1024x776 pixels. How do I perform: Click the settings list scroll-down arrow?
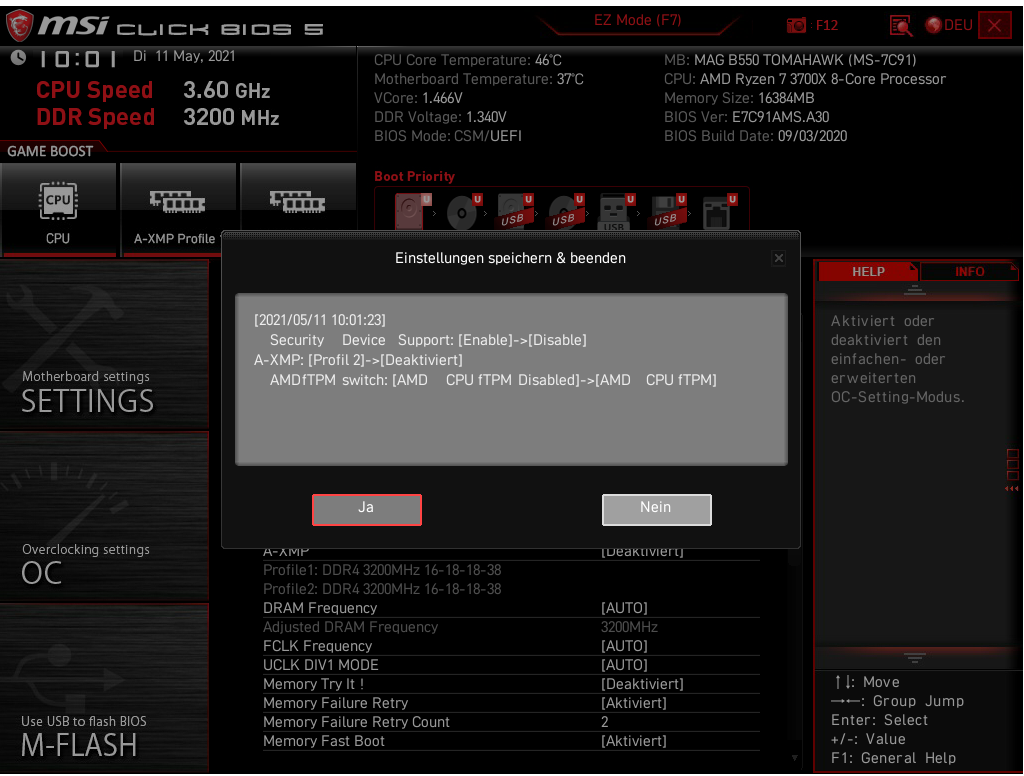pyautogui.click(x=795, y=758)
